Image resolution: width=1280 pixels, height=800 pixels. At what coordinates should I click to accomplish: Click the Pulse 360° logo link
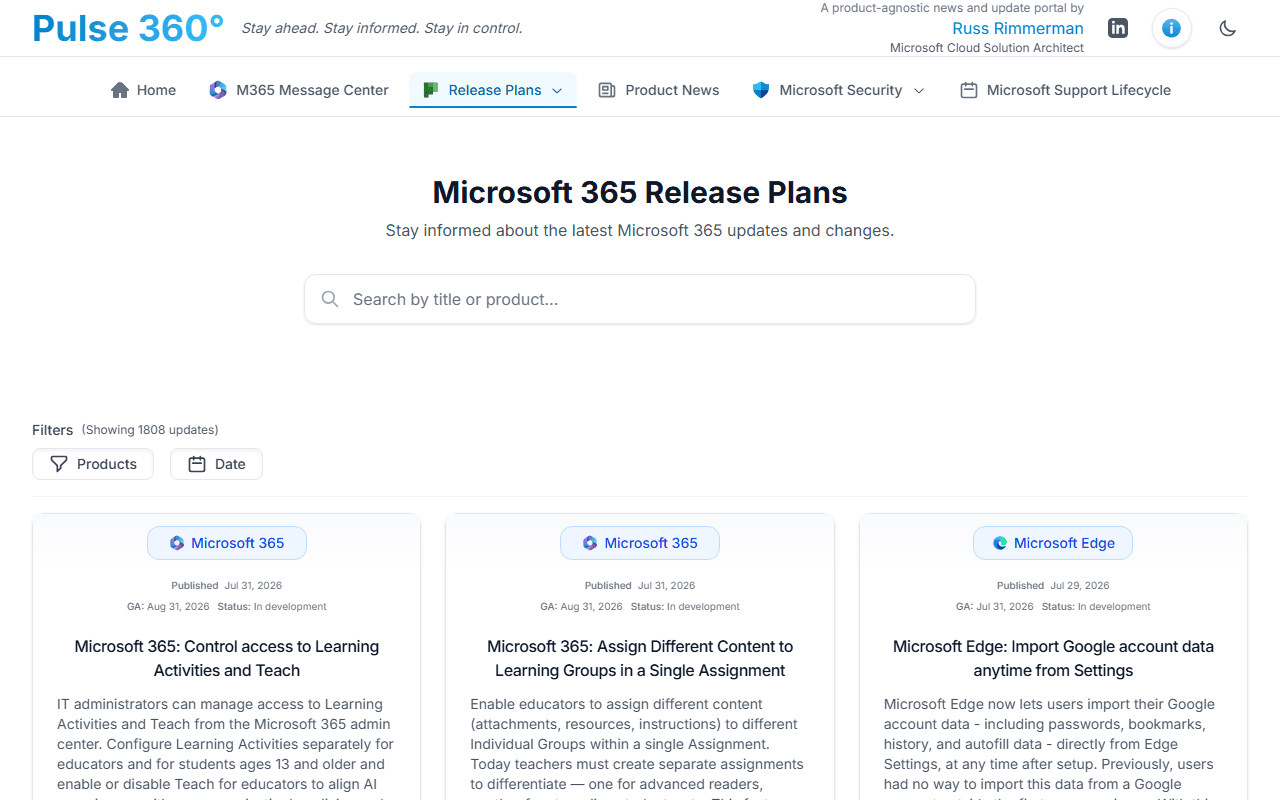[x=128, y=28]
